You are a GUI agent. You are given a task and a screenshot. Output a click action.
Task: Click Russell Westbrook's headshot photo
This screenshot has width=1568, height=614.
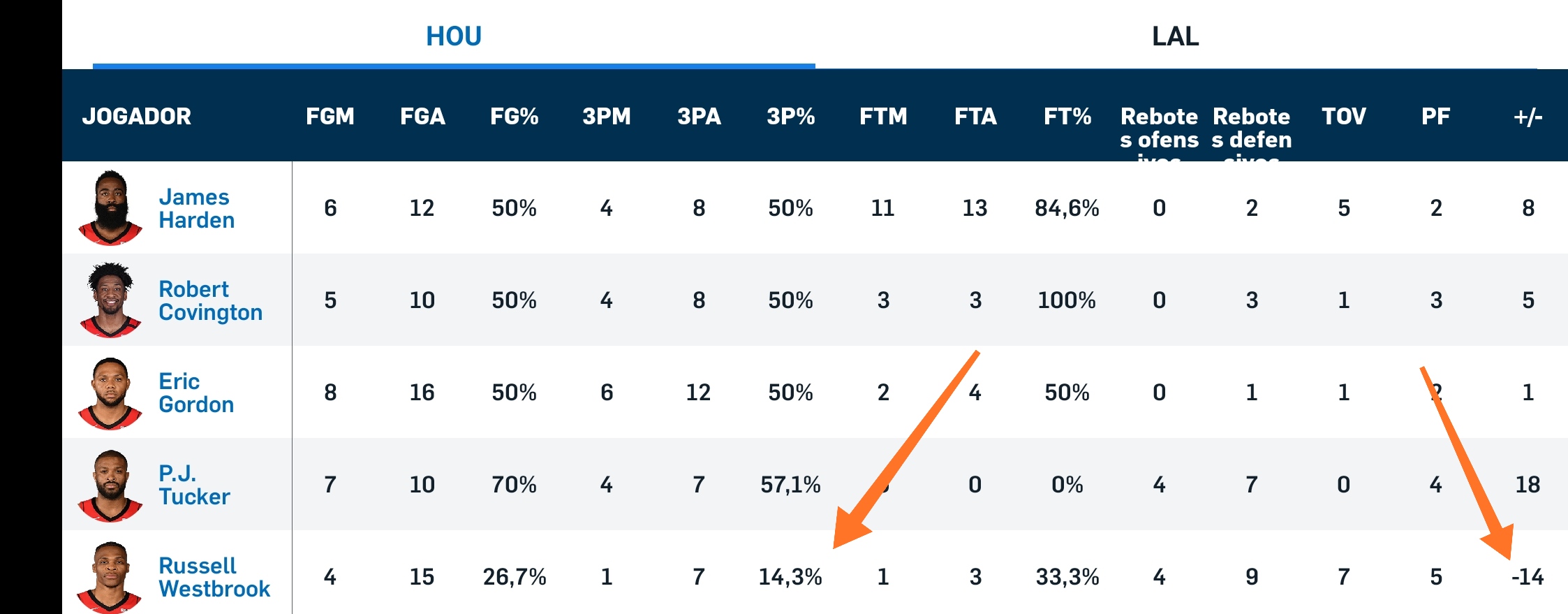110,577
